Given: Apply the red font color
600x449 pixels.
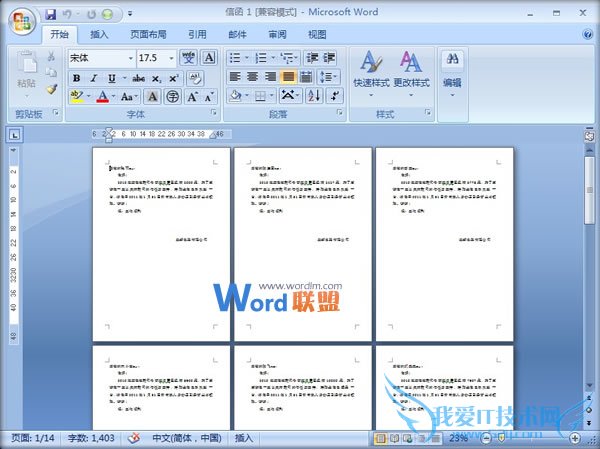Looking at the screenshot, I should click(103, 96).
